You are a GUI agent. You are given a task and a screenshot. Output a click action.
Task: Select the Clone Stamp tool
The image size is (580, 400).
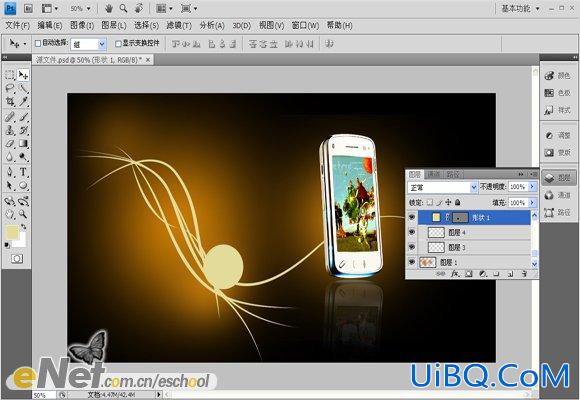[10, 130]
